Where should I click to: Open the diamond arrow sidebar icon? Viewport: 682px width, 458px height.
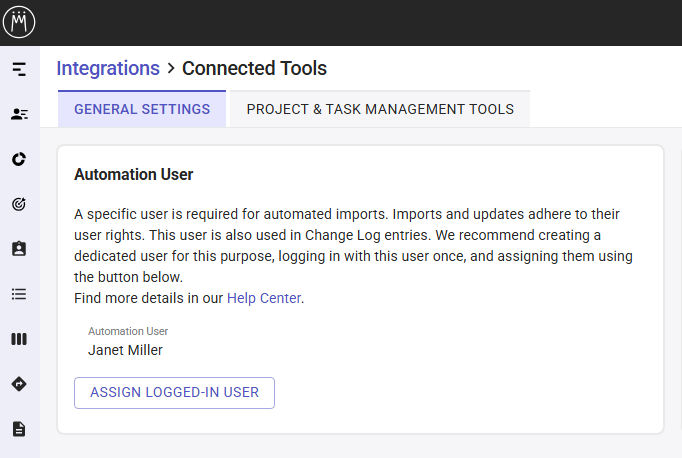point(19,384)
